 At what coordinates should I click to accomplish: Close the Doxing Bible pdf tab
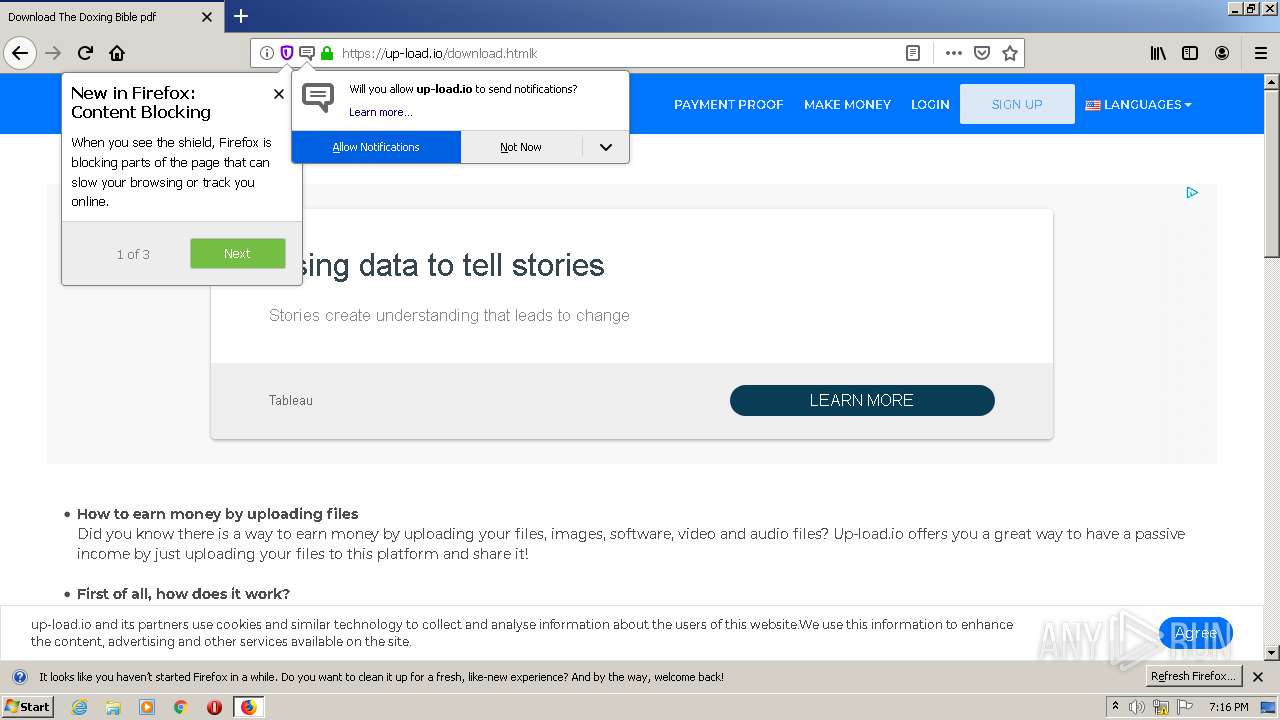(207, 17)
